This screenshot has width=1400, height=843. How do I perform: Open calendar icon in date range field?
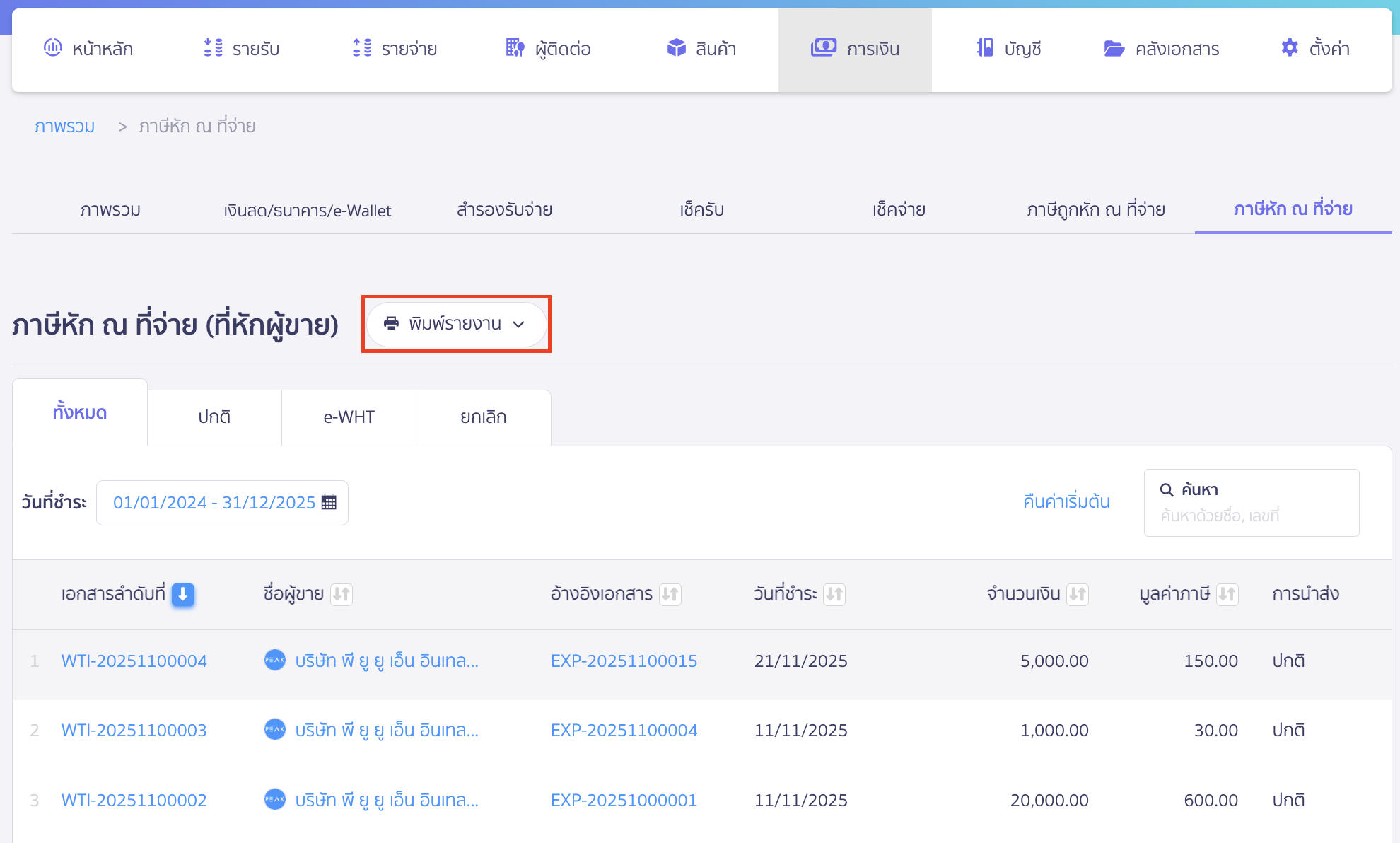click(x=329, y=502)
